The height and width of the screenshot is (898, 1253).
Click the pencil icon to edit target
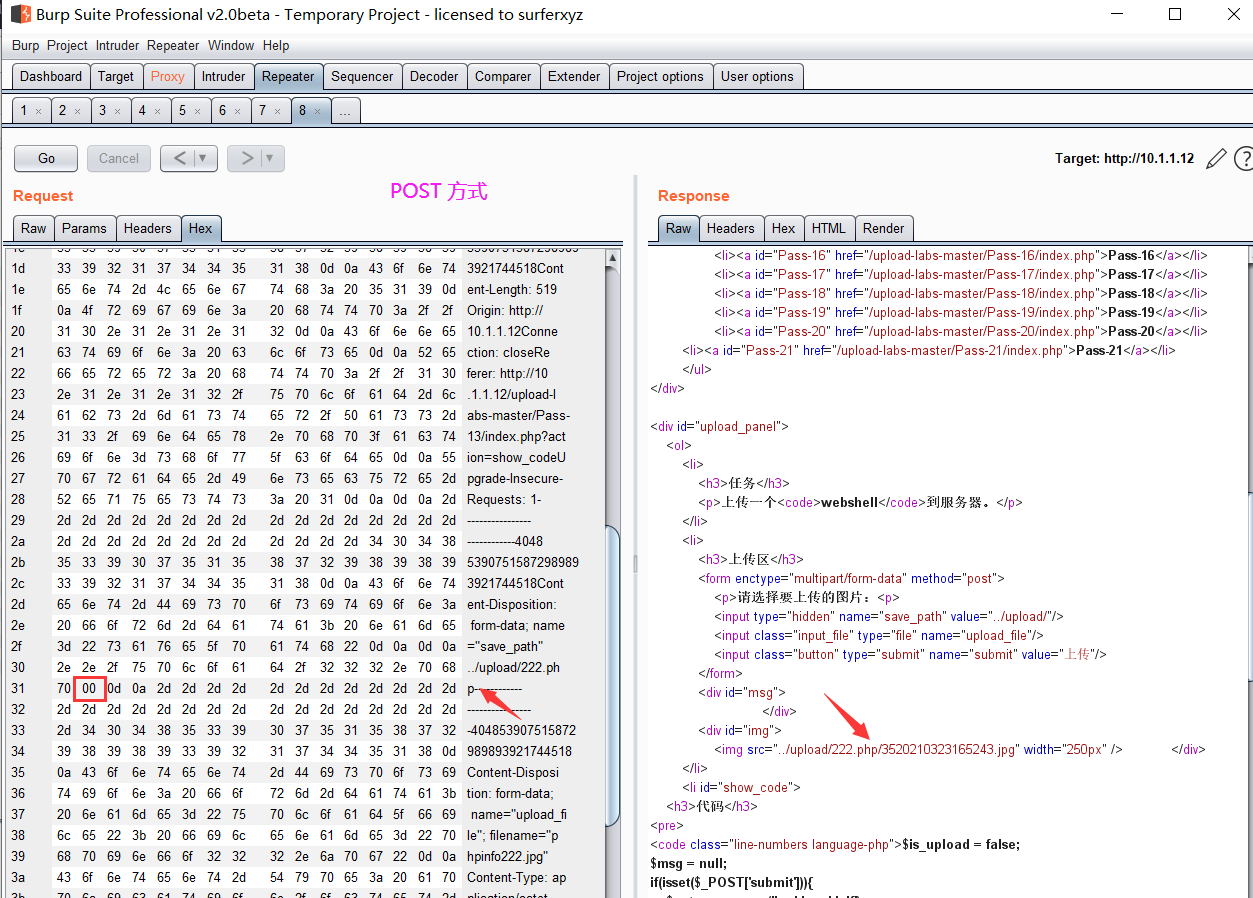point(1216,158)
